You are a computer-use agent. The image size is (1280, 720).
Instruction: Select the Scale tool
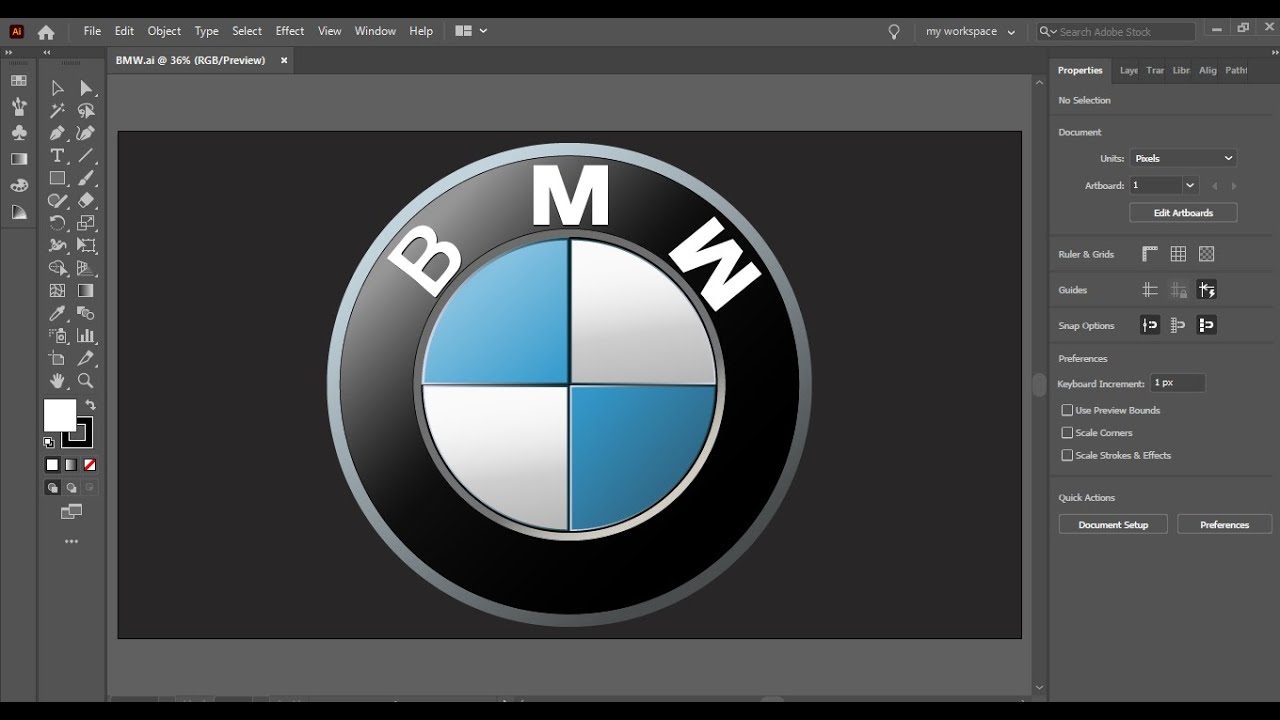[86, 223]
